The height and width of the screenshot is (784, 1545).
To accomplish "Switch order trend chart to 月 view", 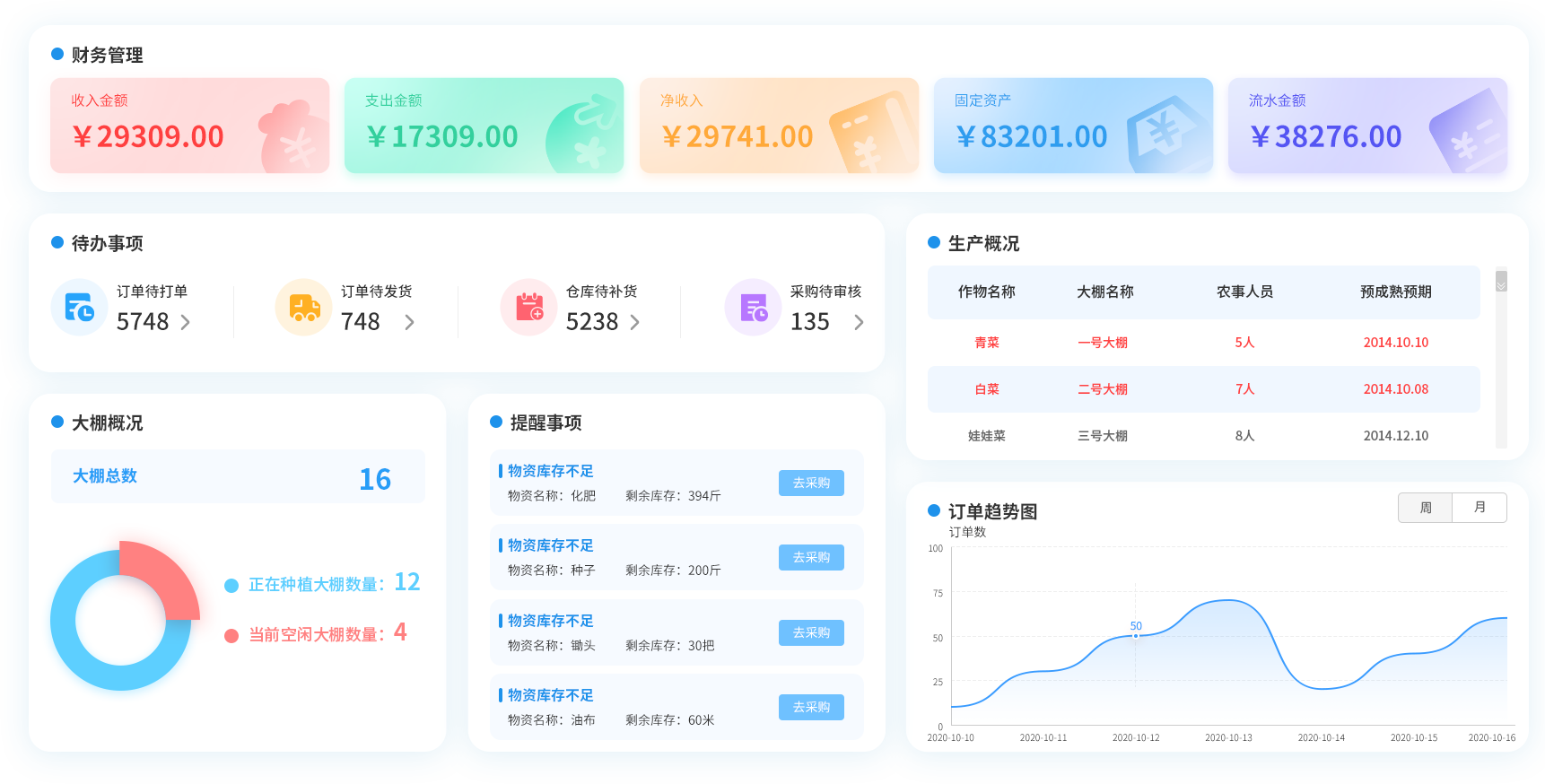I will click(x=1480, y=508).
